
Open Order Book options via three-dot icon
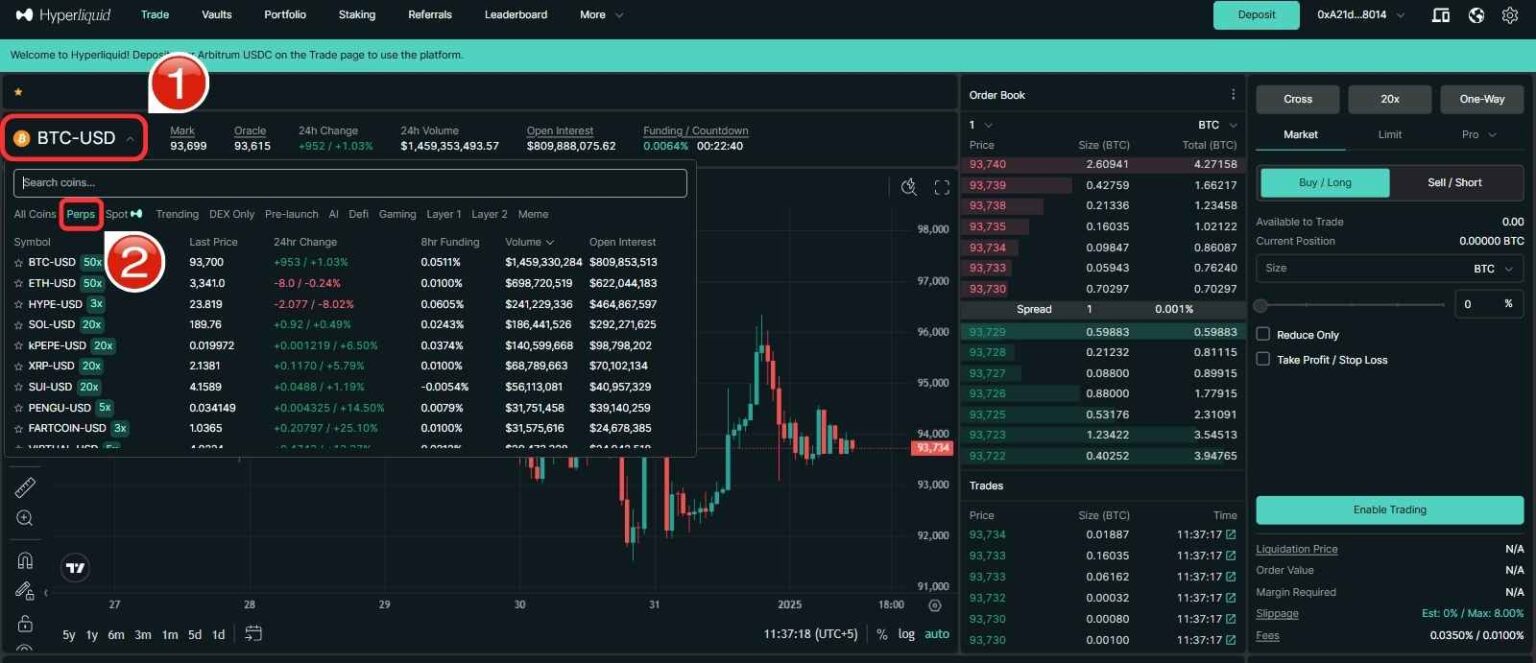point(1235,93)
